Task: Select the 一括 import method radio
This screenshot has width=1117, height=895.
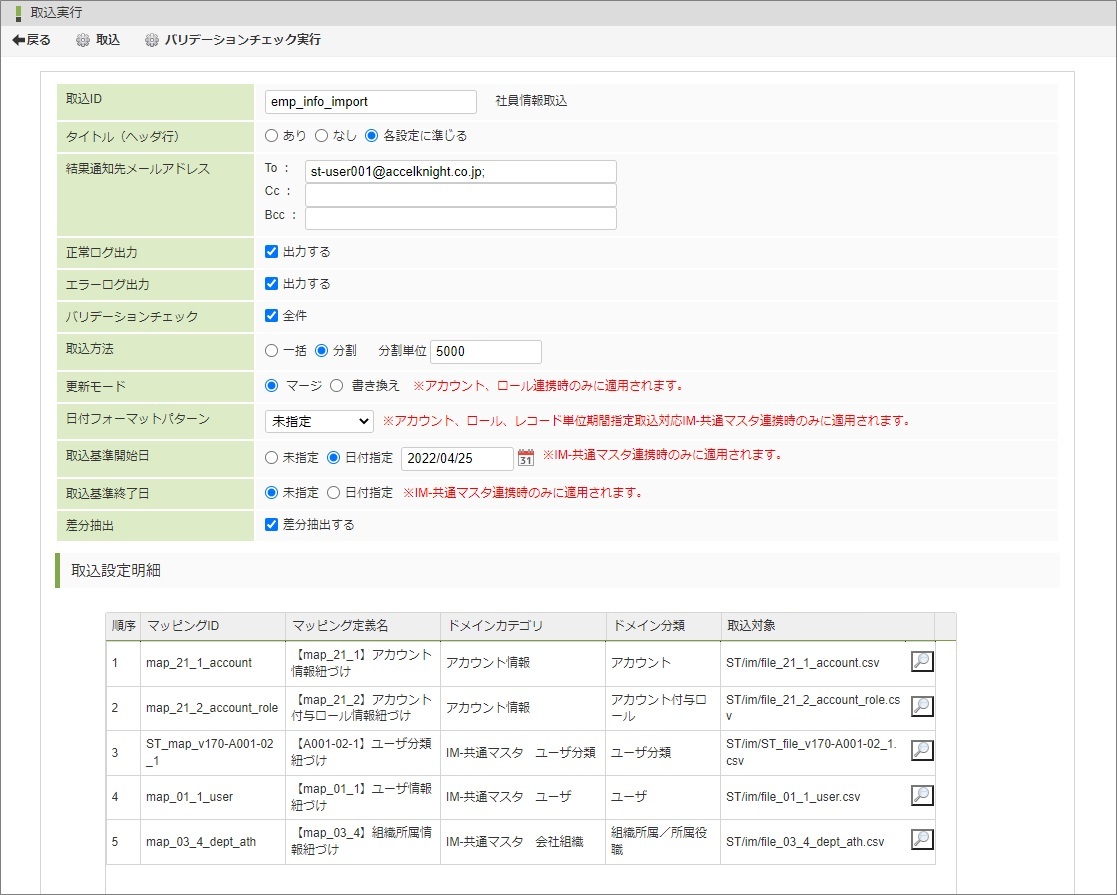Action: pos(271,351)
